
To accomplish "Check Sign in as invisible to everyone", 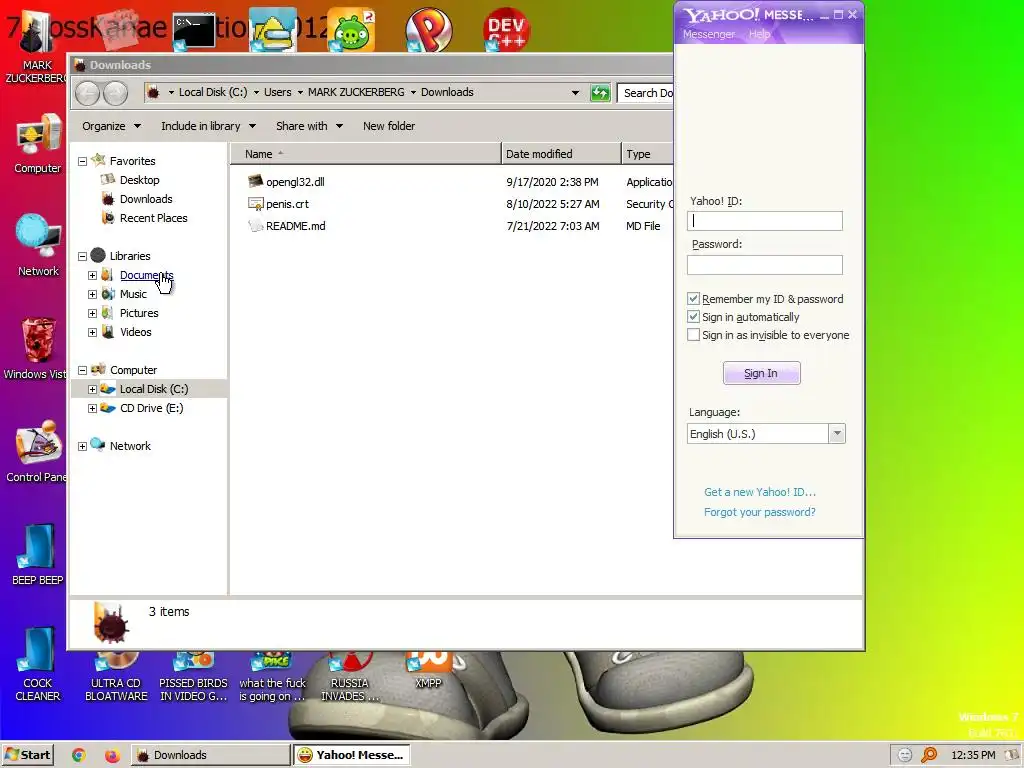I will click(694, 335).
